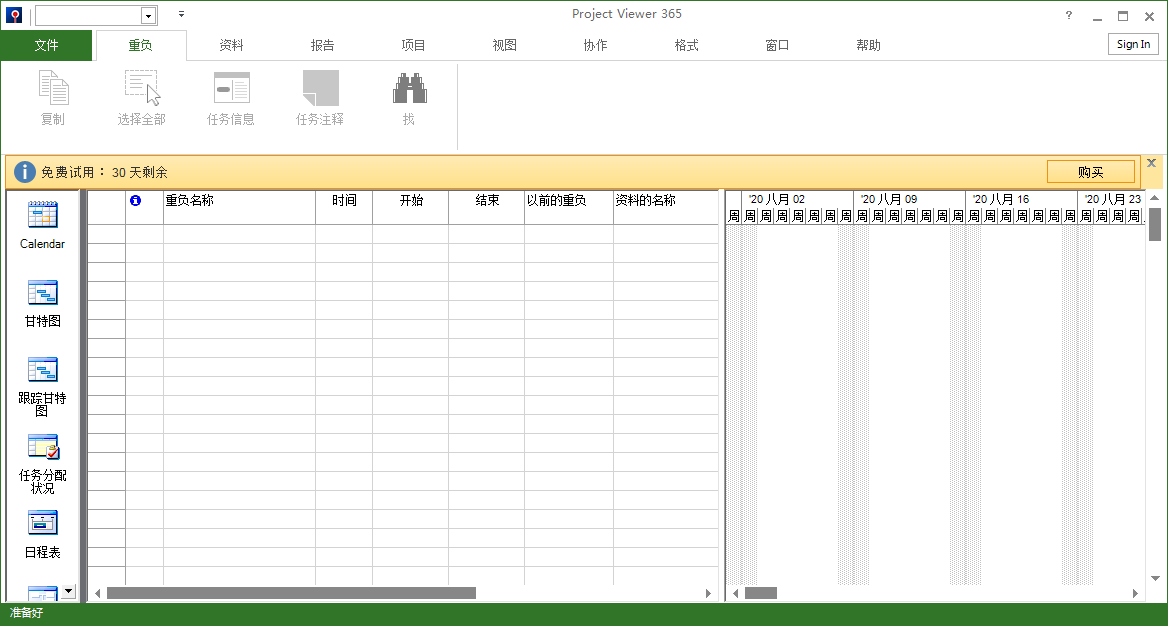Open Task Notes (任务注释) icon
This screenshot has height=626, width=1168.
[x=320, y=88]
